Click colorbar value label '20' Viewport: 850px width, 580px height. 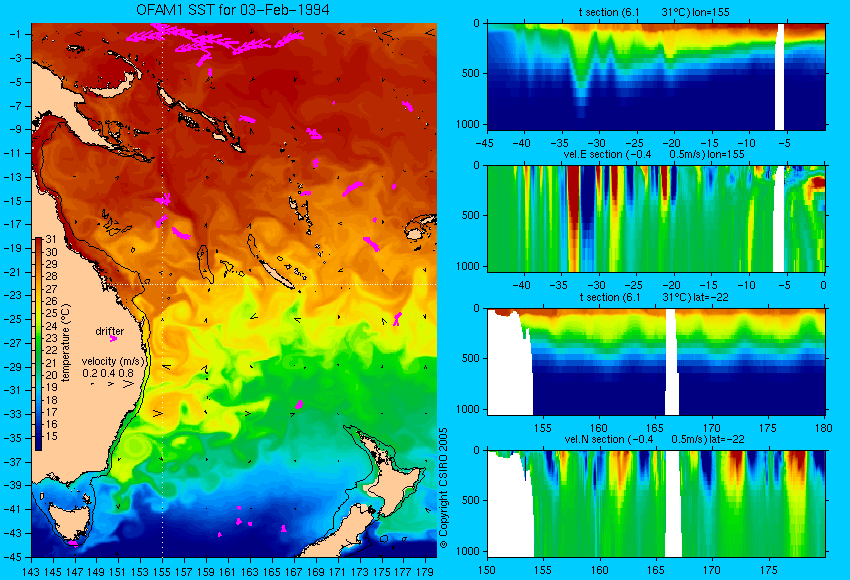point(51,375)
